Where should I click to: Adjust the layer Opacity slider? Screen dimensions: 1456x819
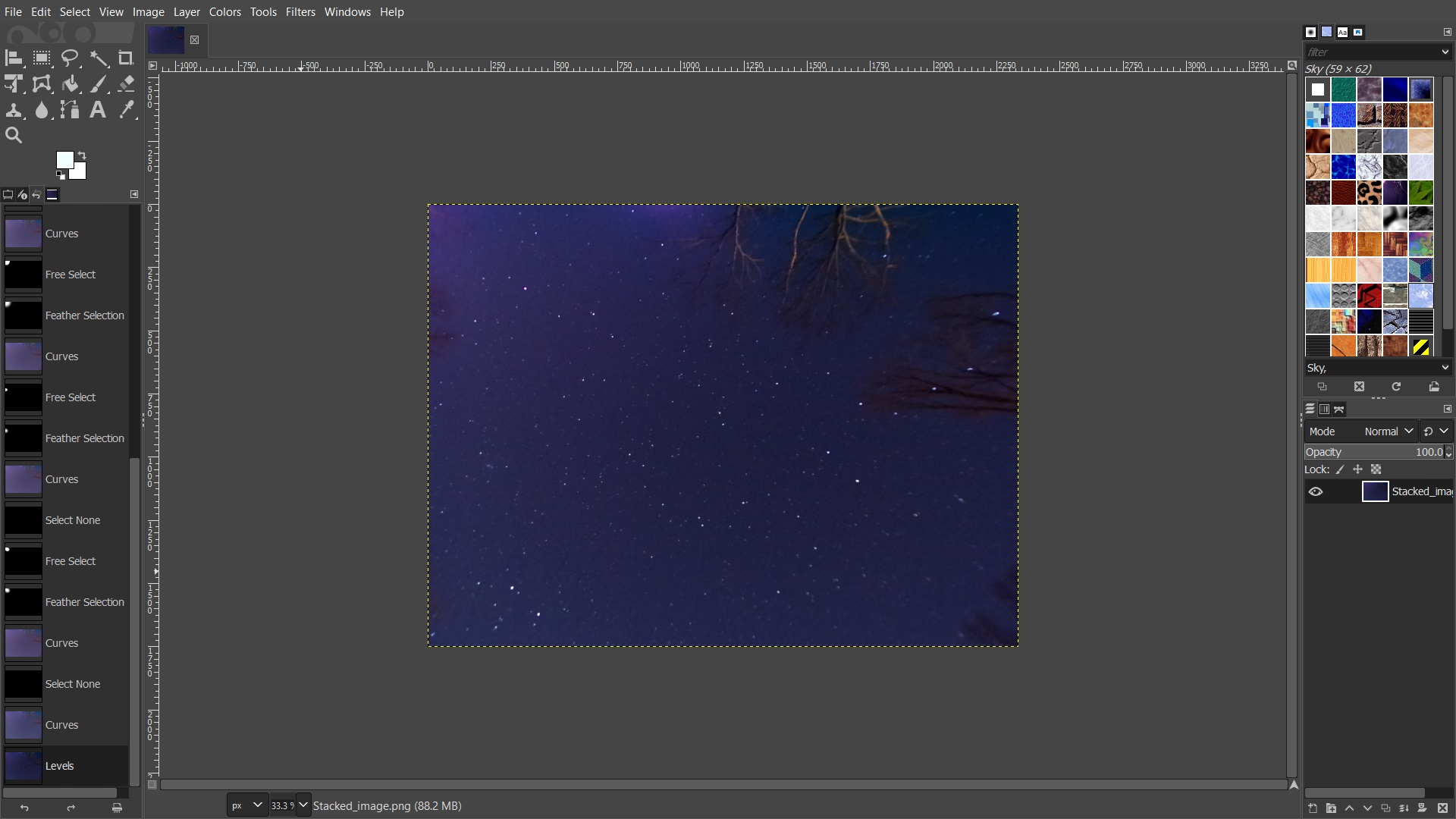pyautogui.click(x=1373, y=452)
